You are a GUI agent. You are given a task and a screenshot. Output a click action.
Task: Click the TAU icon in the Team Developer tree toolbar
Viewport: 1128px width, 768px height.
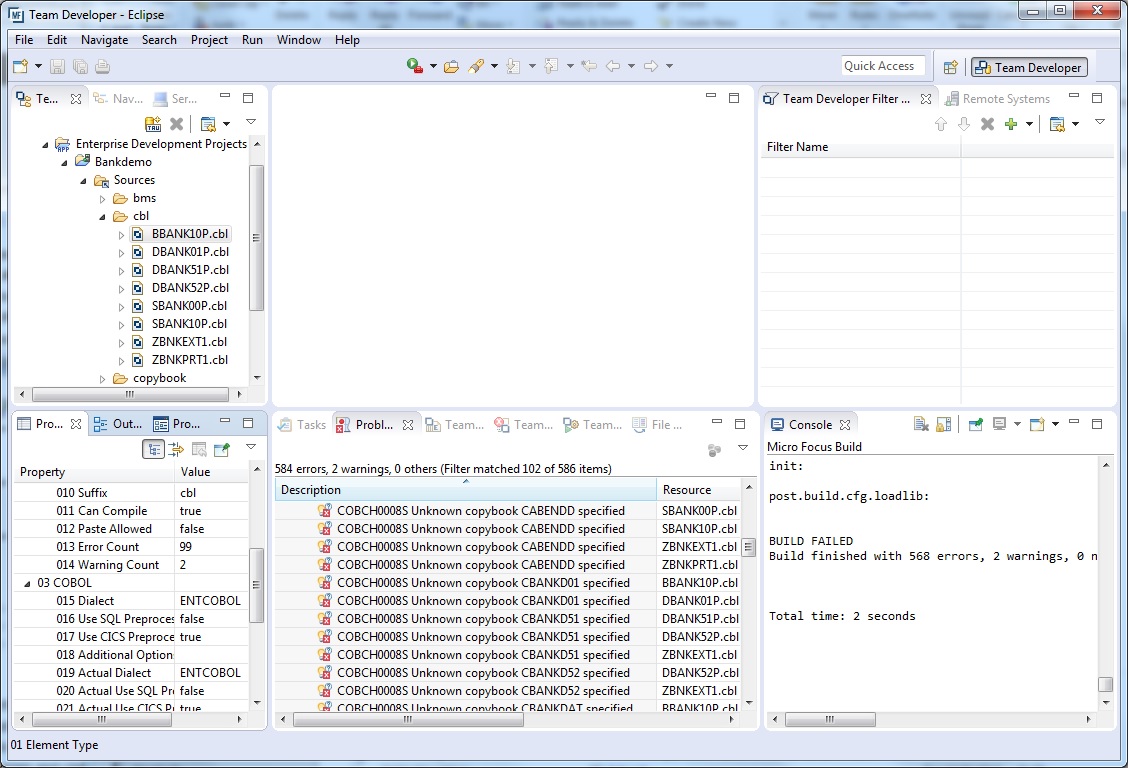(x=153, y=124)
